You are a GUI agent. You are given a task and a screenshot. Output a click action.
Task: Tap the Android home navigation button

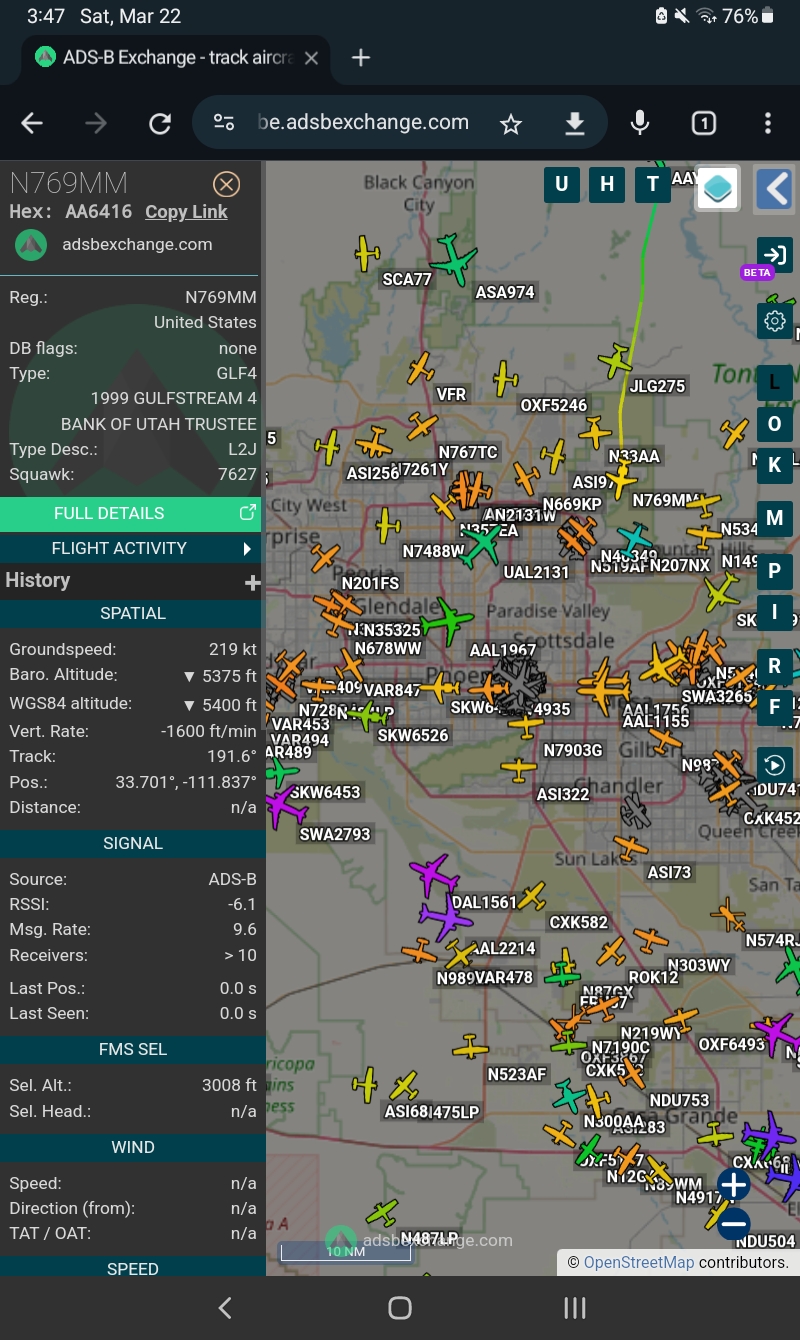(x=400, y=1308)
